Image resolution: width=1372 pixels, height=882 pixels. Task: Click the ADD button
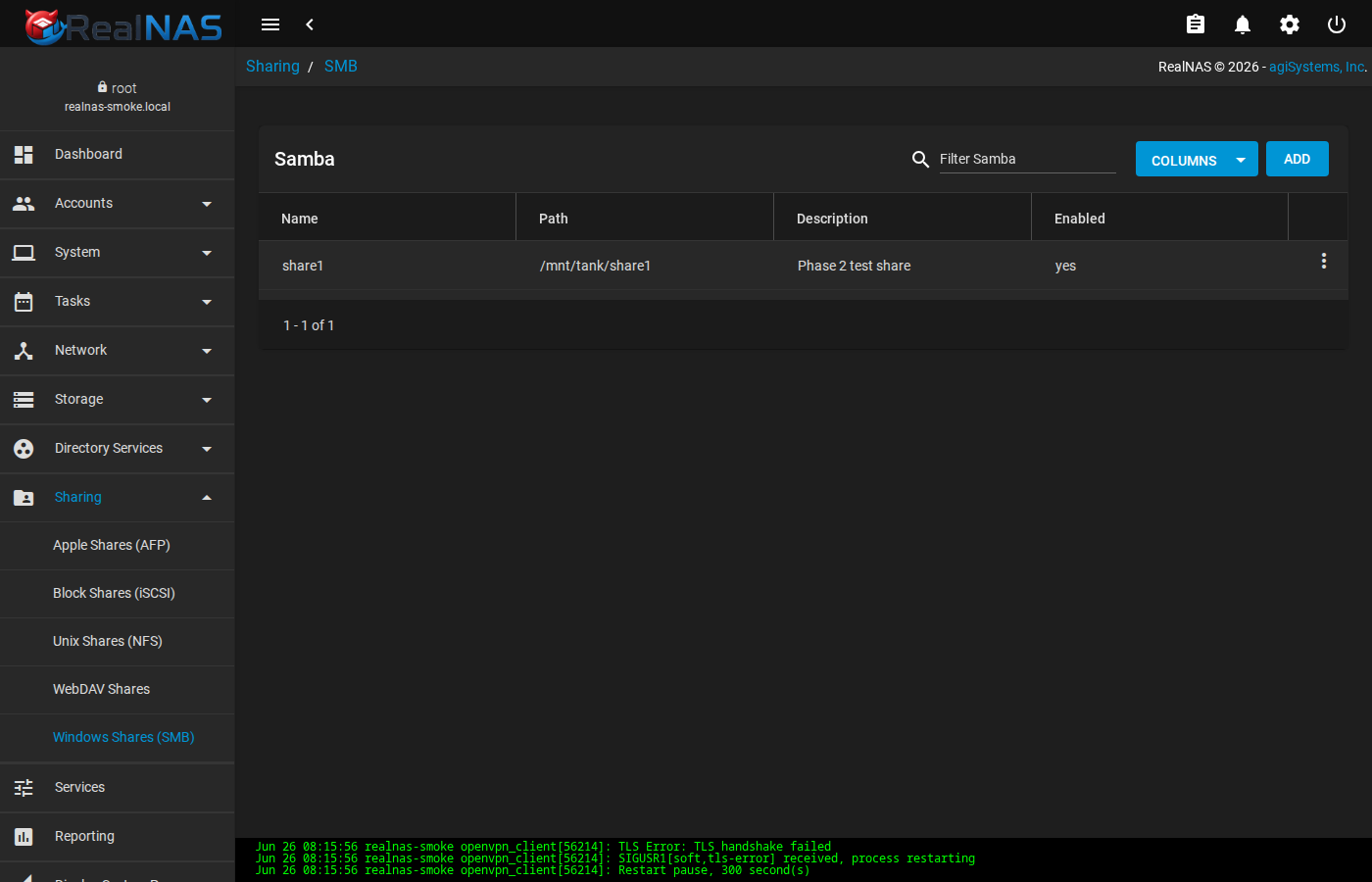pyautogui.click(x=1298, y=159)
